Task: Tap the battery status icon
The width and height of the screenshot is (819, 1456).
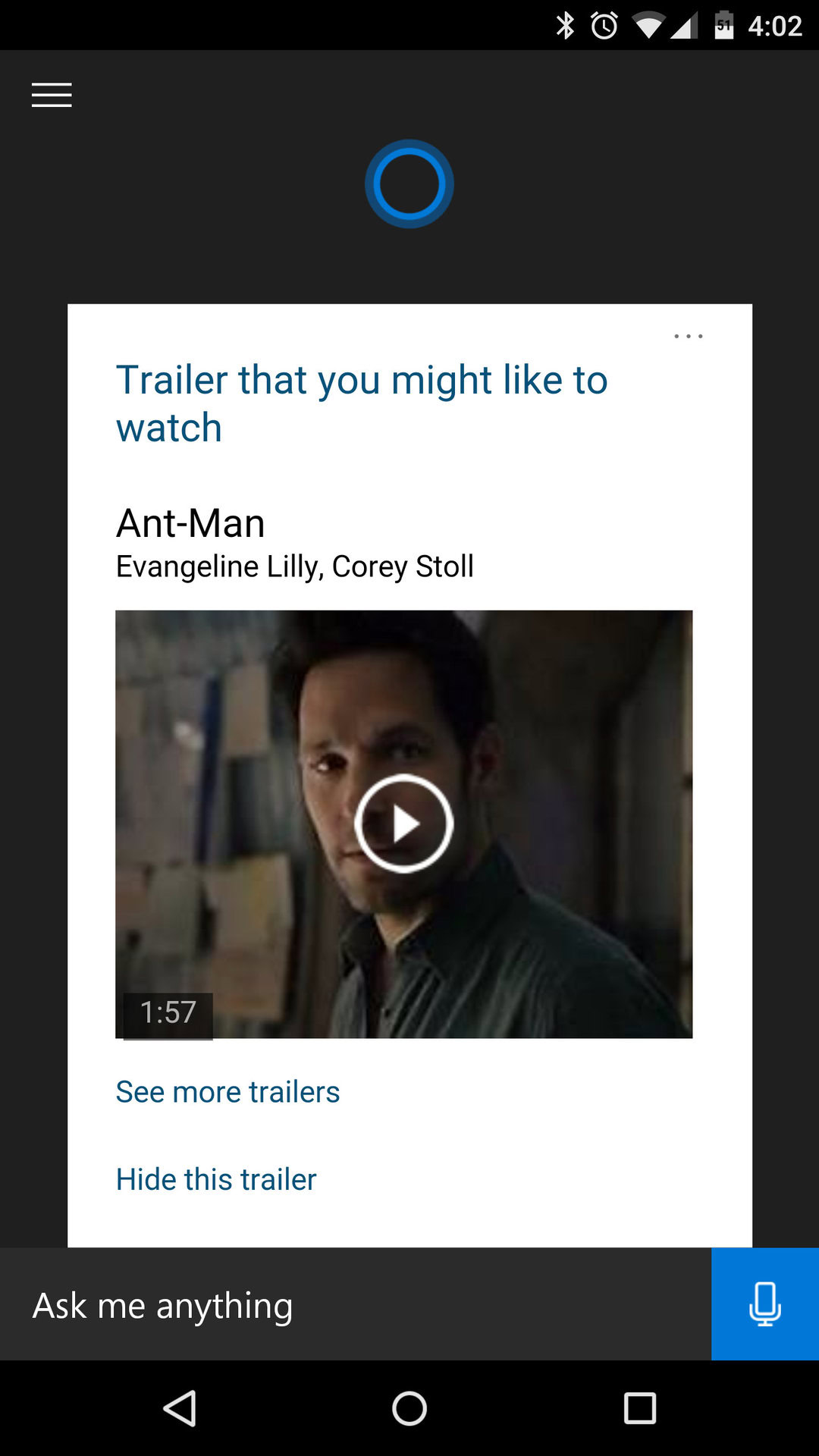Action: pyautogui.click(x=724, y=26)
